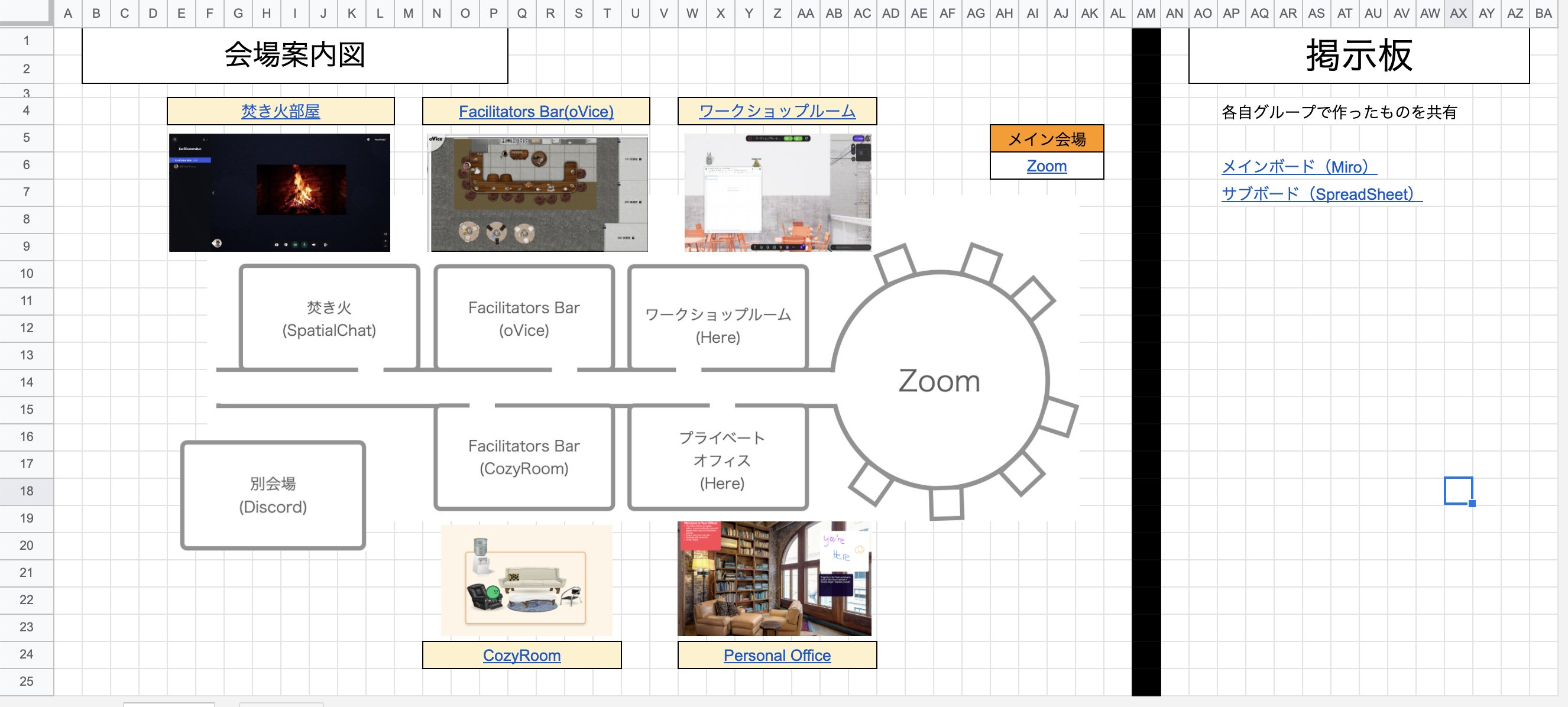This screenshot has height=707, width=1568.
Task: Select the 会場案内図 title cell
Action: [x=294, y=56]
